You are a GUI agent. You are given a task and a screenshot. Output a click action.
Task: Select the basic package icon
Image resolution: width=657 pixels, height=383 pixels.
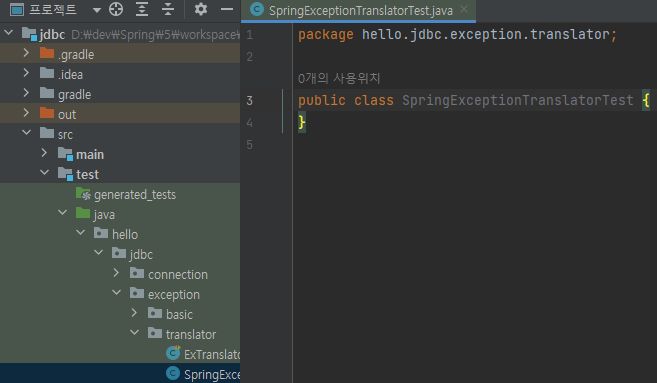coord(155,313)
